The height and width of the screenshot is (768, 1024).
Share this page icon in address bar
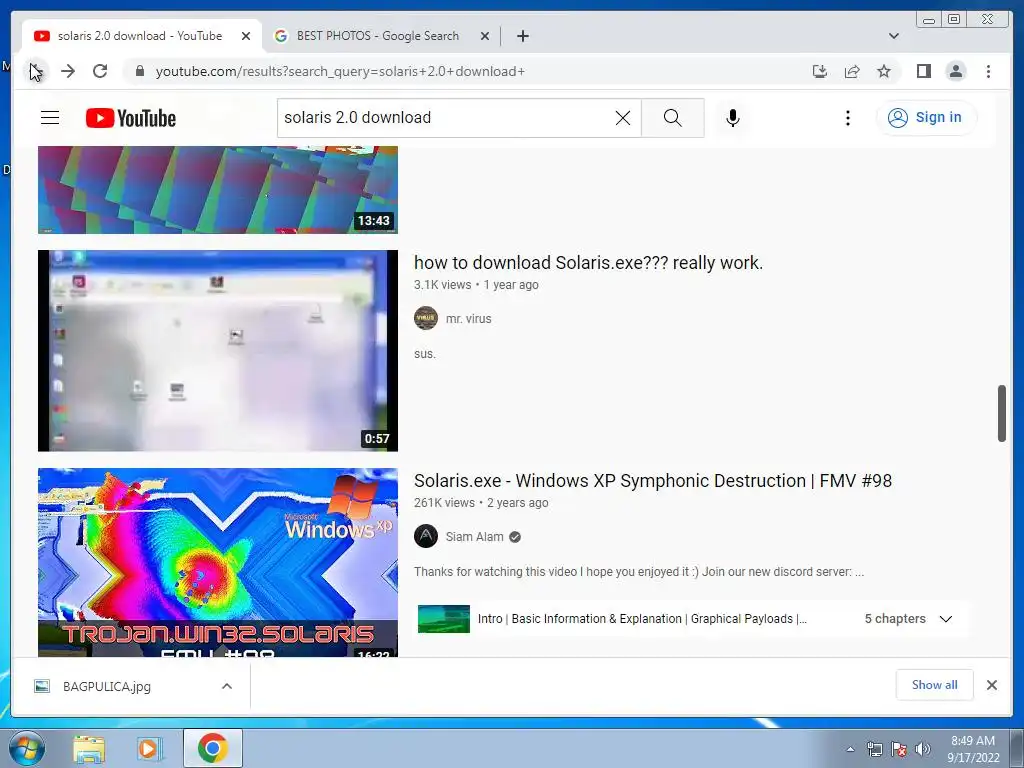(x=852, y=71)
